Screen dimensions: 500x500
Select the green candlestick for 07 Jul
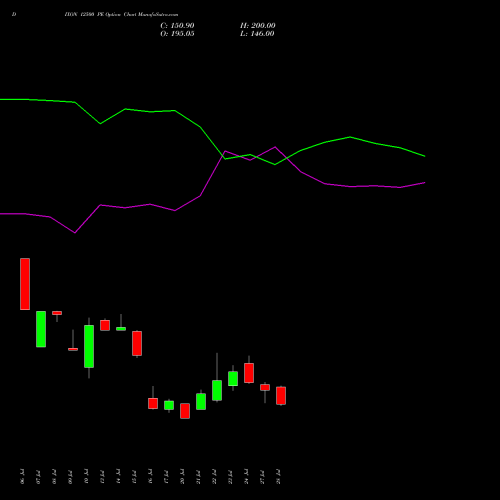point(41,329)
